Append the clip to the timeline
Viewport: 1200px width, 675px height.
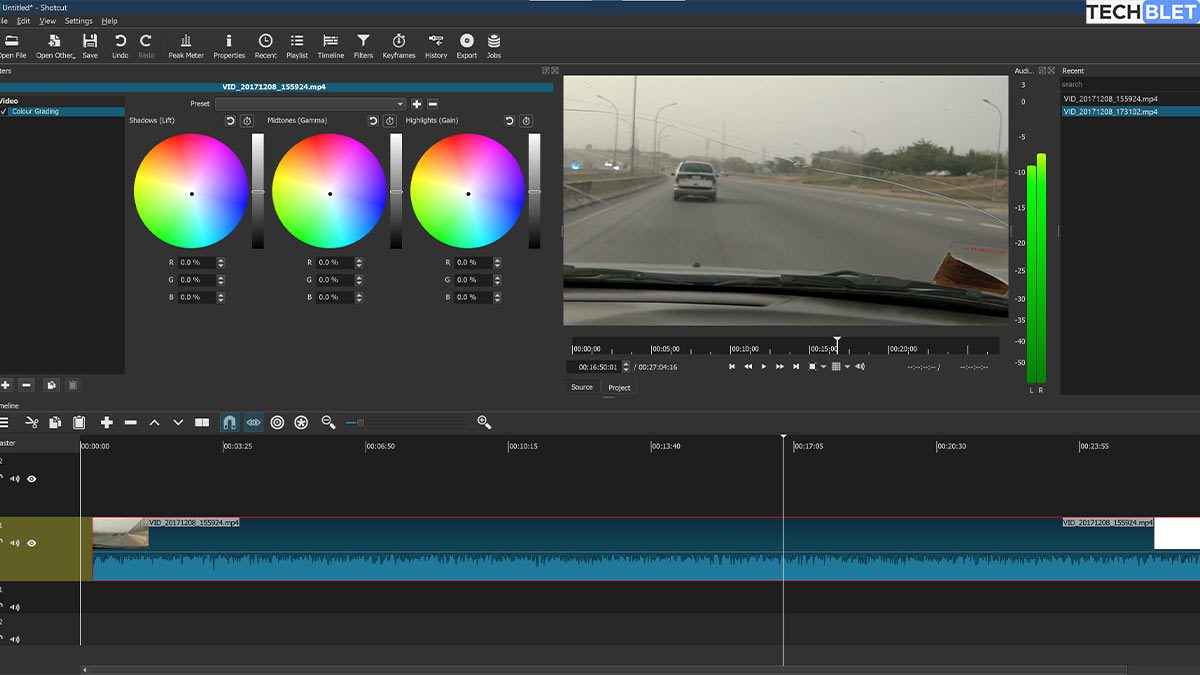107,422
